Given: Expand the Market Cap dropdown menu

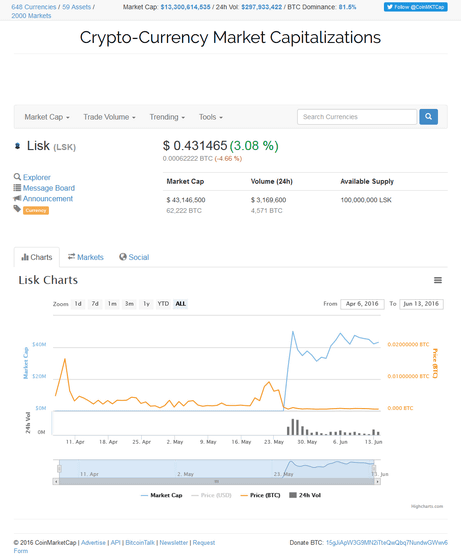Looking at the screenshot, I should [47, 117].
